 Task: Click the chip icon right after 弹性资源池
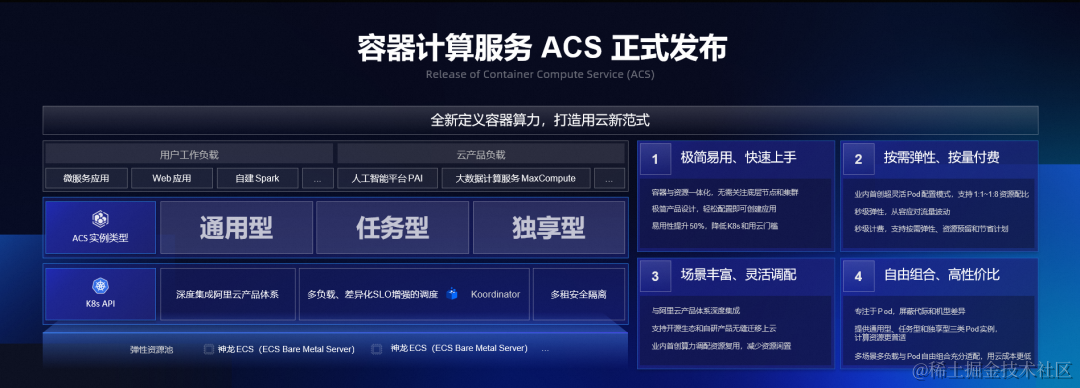click(209, 349)
